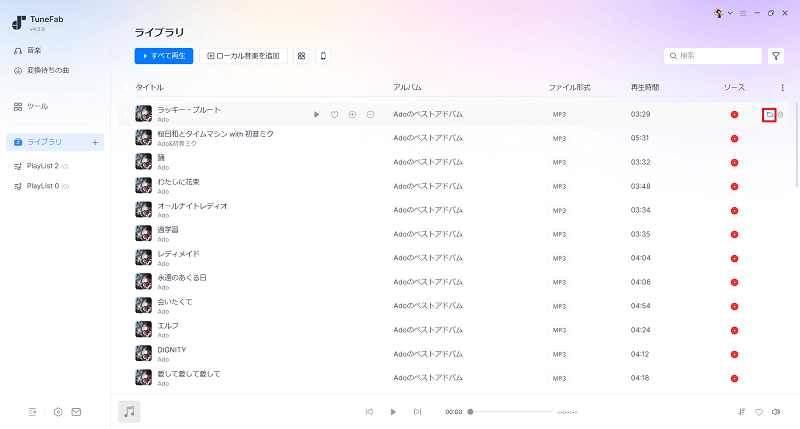Image resolution: width=800 pixels, height=429 pixels.
Task: Sort by ファイル形式 column header
Action: pyautogui.click(x=569, y=88)
